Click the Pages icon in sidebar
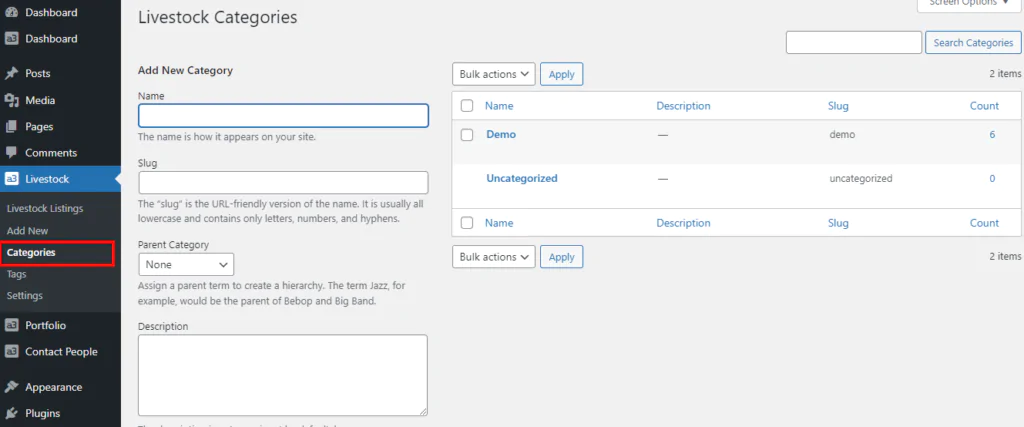 (x=11, y=127)
